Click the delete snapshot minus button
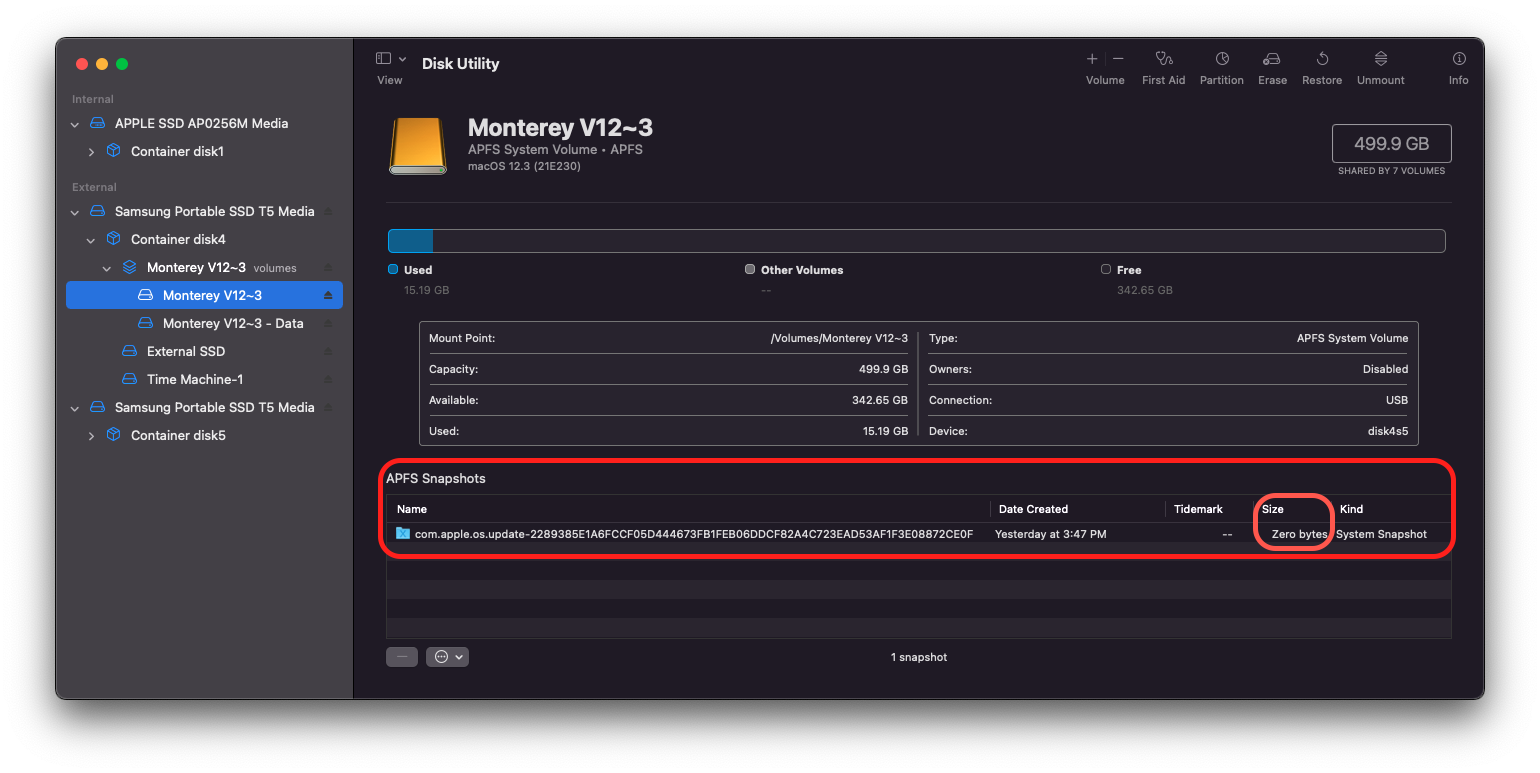 point(402,657)
